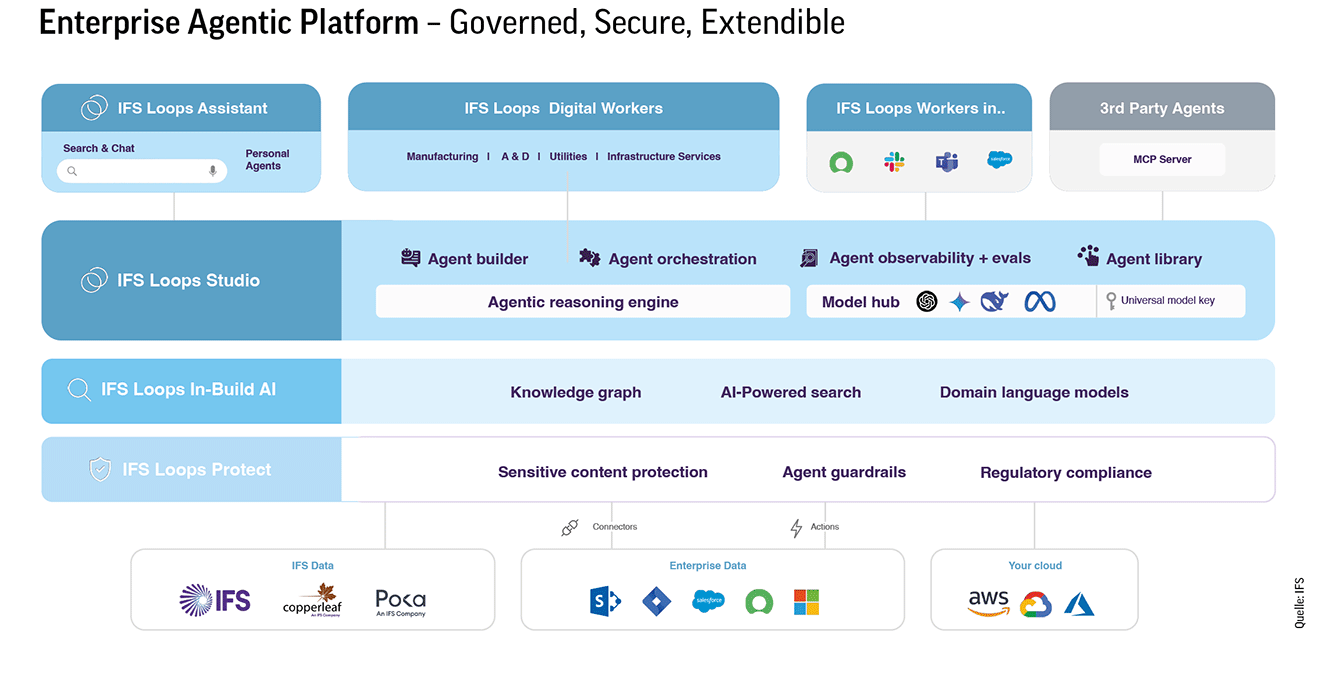Click the Google Cloud logo
The height and width of the screenshot is (681, 1320).
click(x=1035, y=604)
